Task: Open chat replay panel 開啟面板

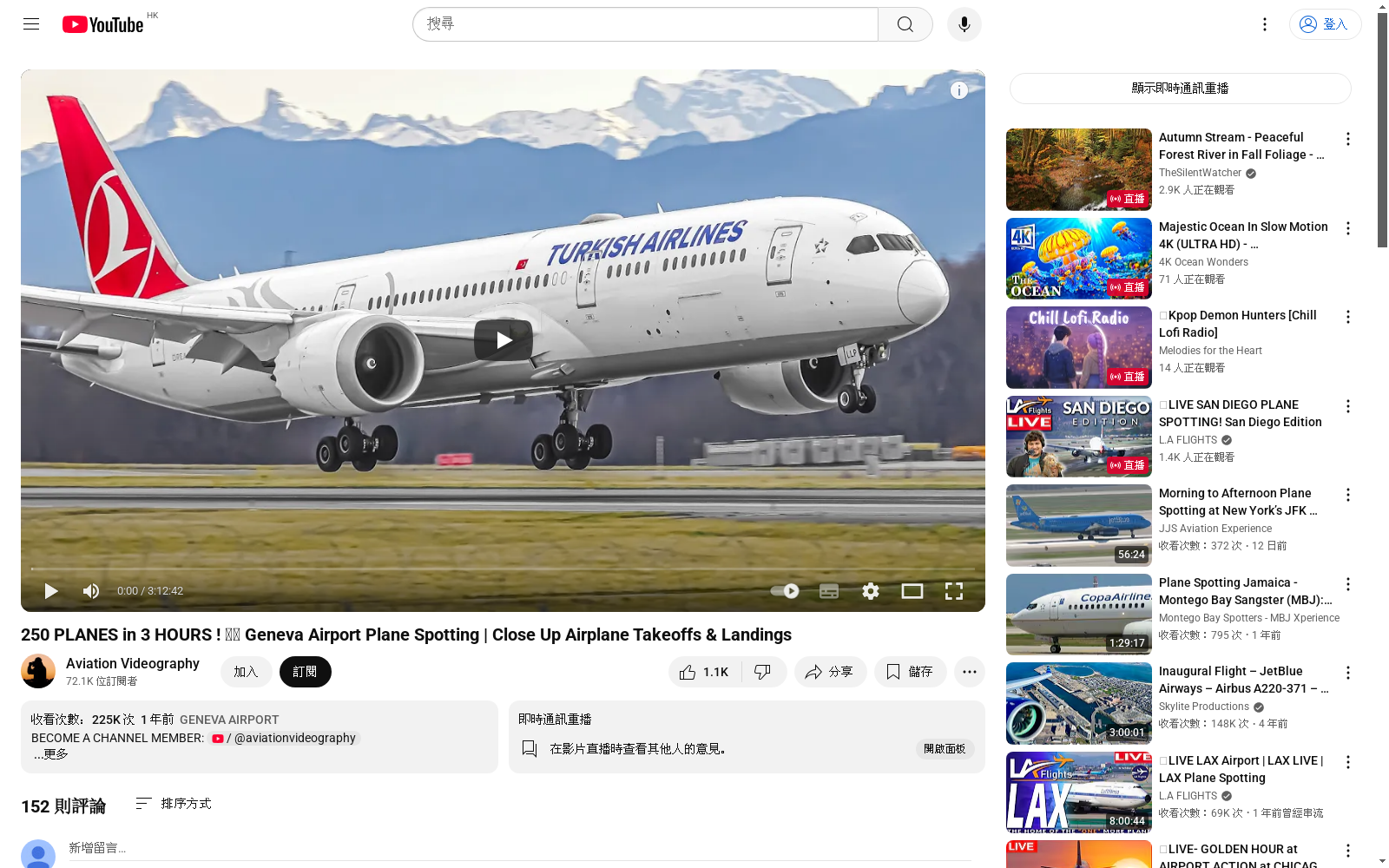Action: (x=945, y=749)
